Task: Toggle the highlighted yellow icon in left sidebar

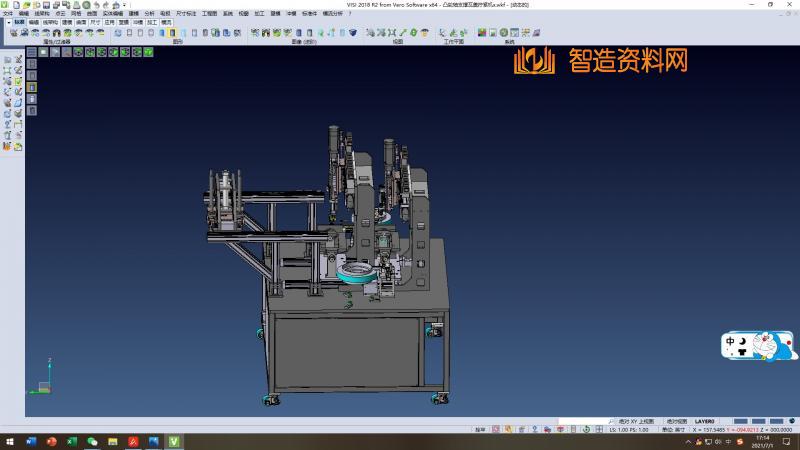Action: click(x=32, y=87)
